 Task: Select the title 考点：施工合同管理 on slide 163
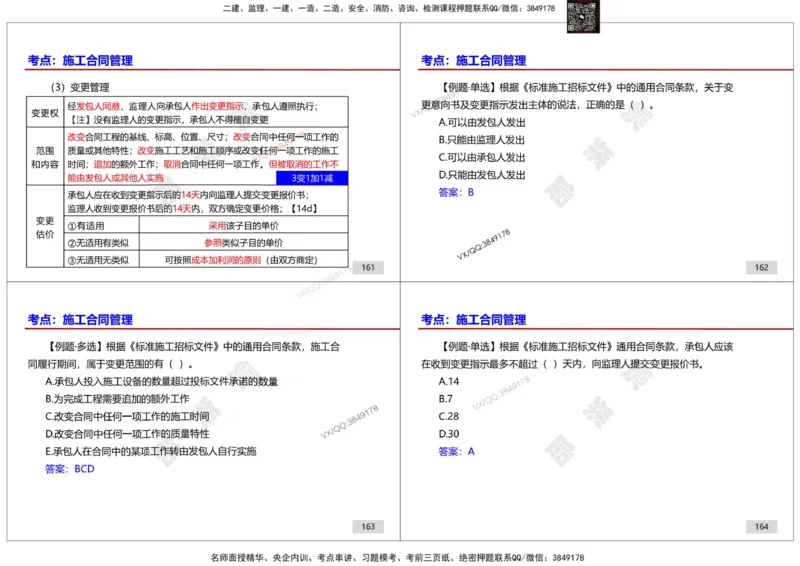[x=80, y=319]
